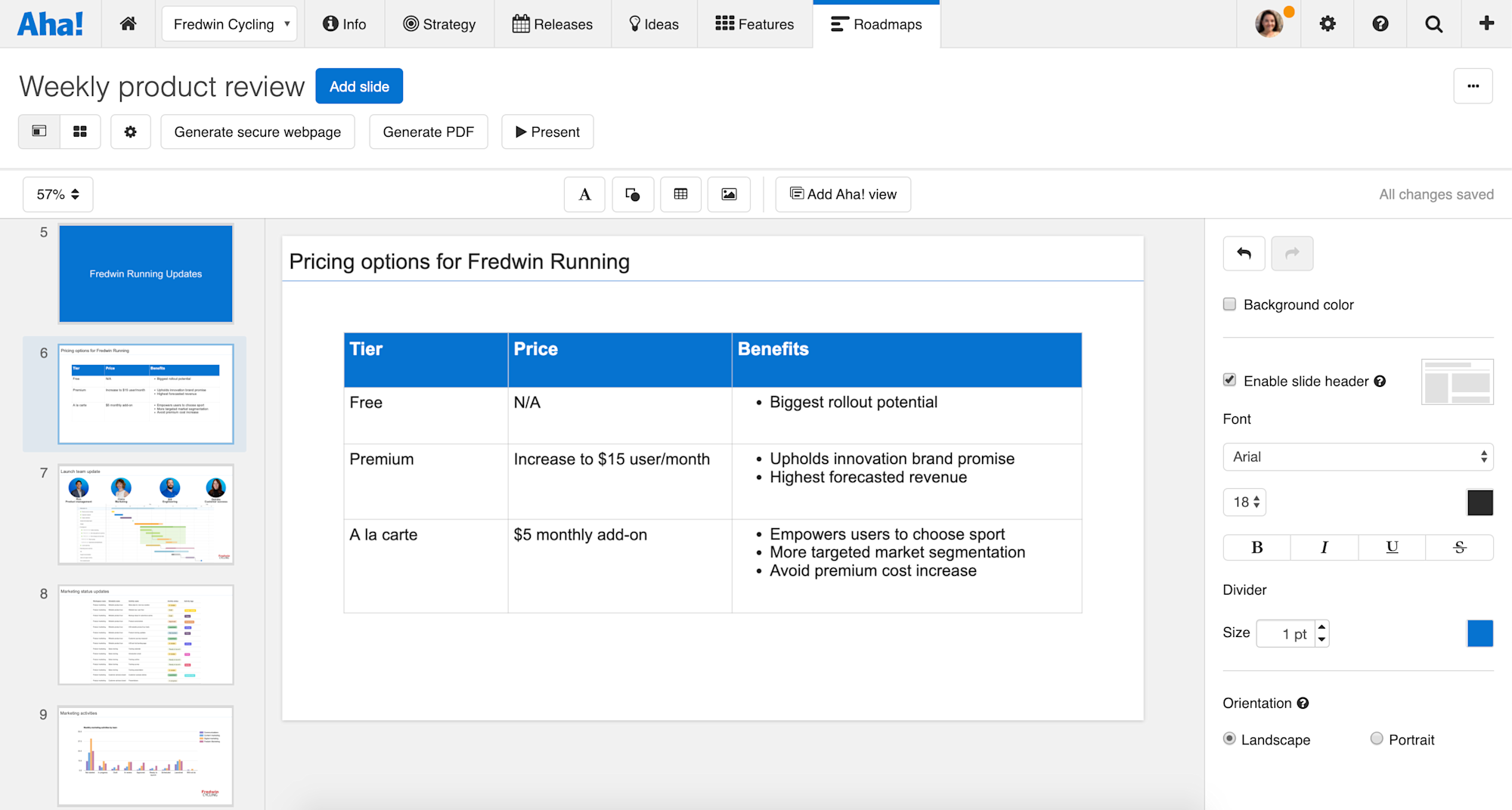Change the zoom percentage
The image size is (1512, 810).
click(57, 194)
